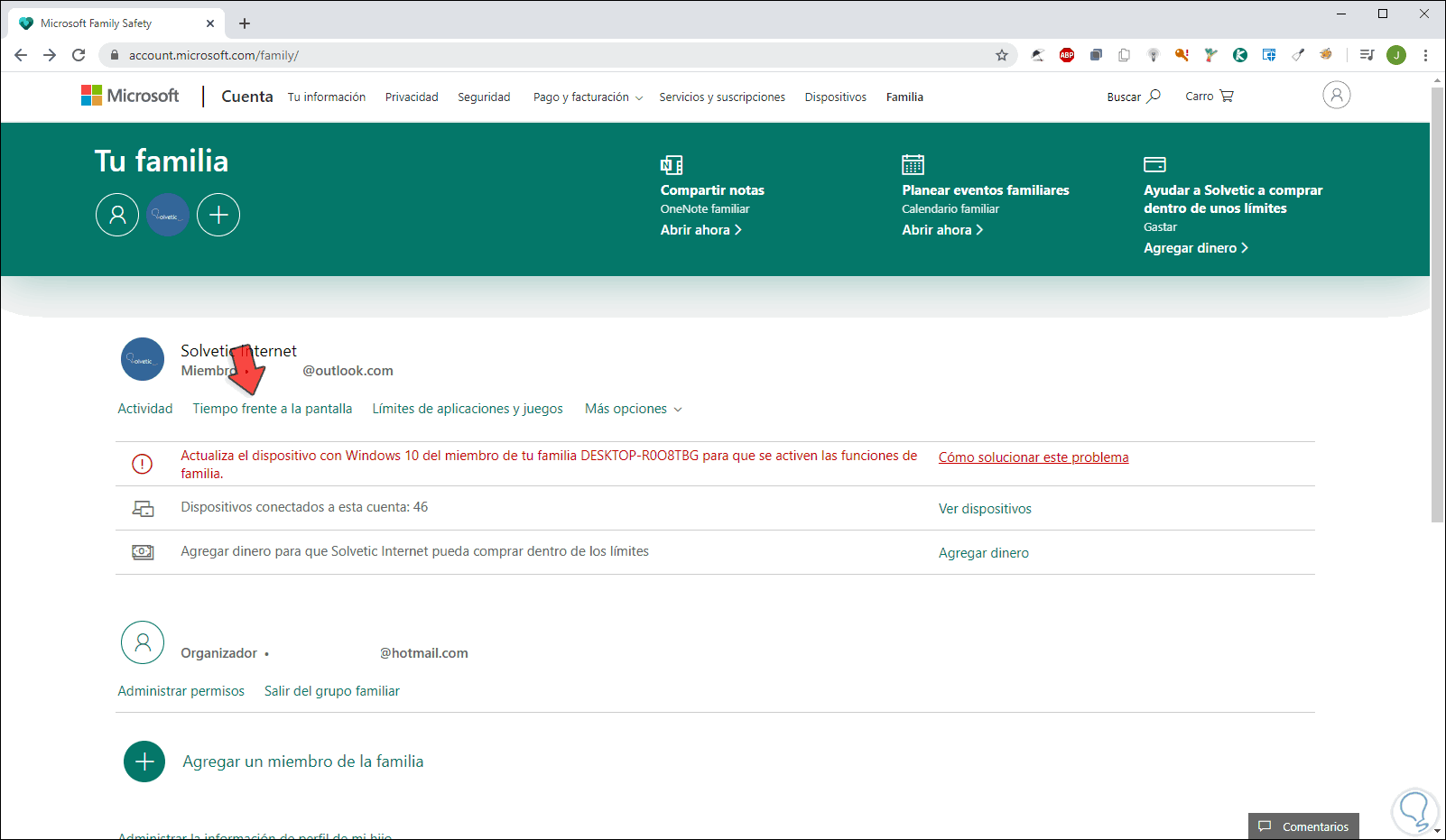The image size is (1446, 840).
Task: Open the orange key extension icon
Action: pos(1182,55)
